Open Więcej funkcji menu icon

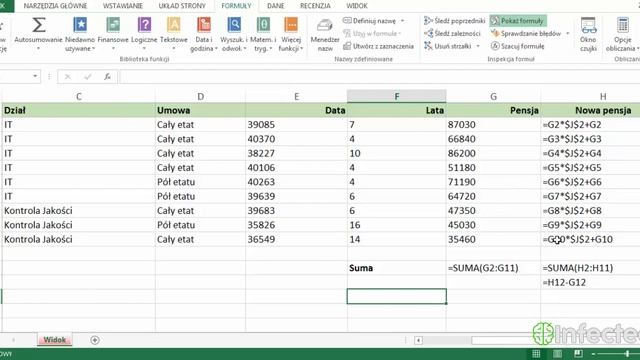291,25
